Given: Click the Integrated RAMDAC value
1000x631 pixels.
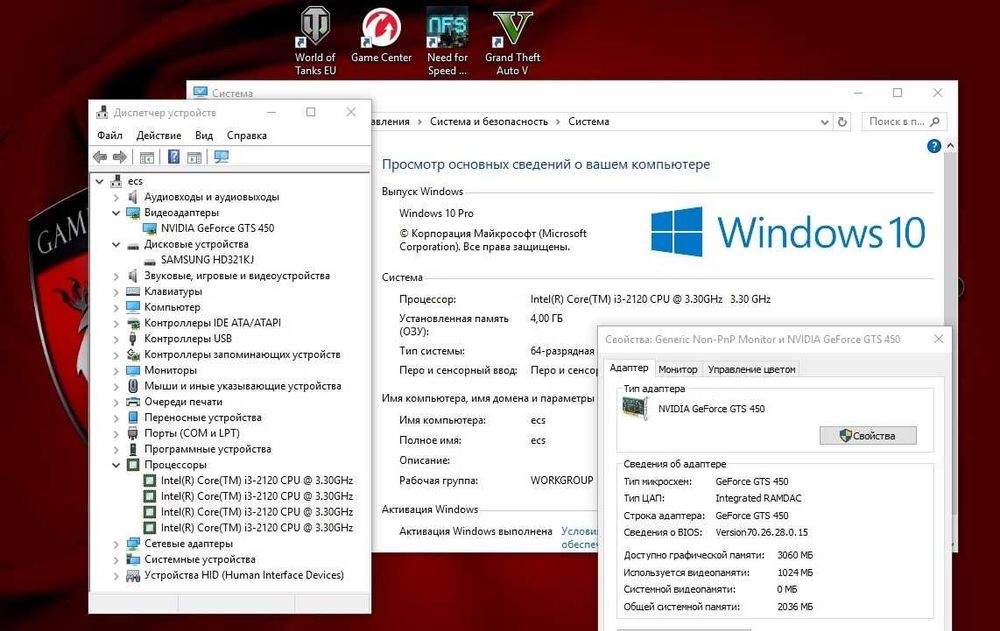Looking at the screenshot, I should pyautogui.click(x=758, y=498).
